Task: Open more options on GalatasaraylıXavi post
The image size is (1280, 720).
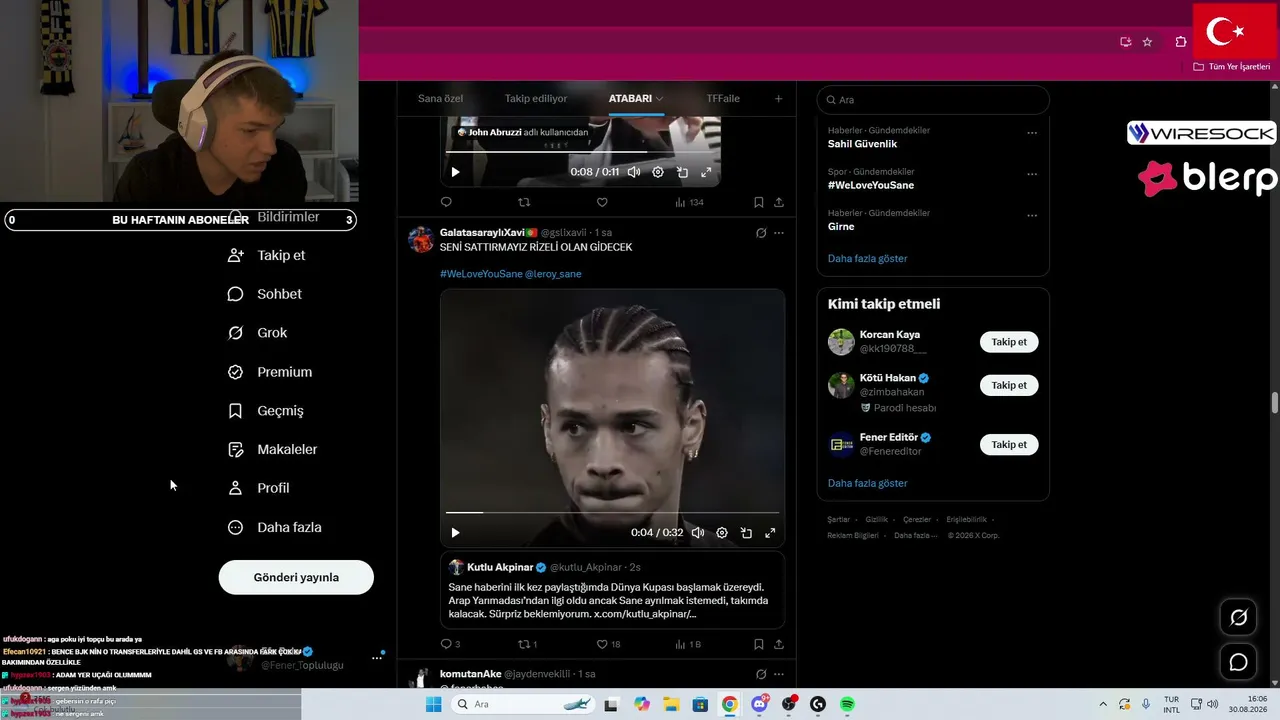Action: 779,233
